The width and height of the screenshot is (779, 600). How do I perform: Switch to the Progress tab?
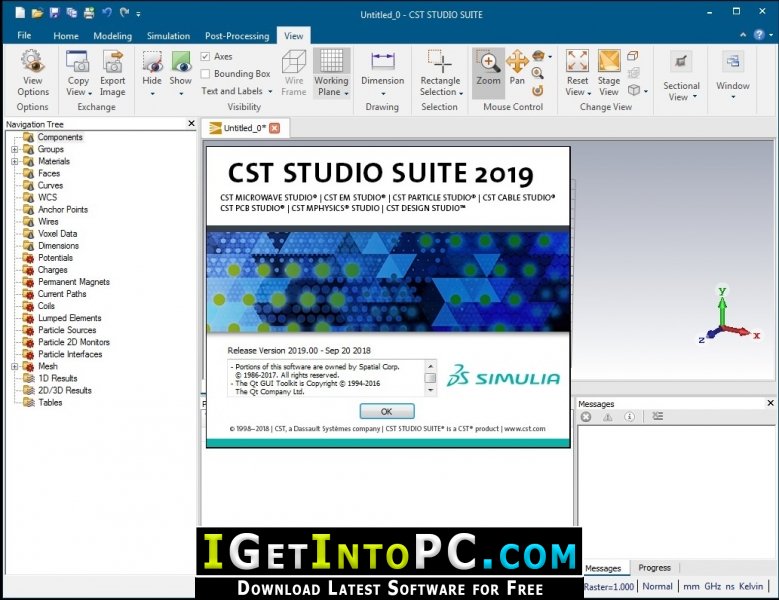coord(654,567)
